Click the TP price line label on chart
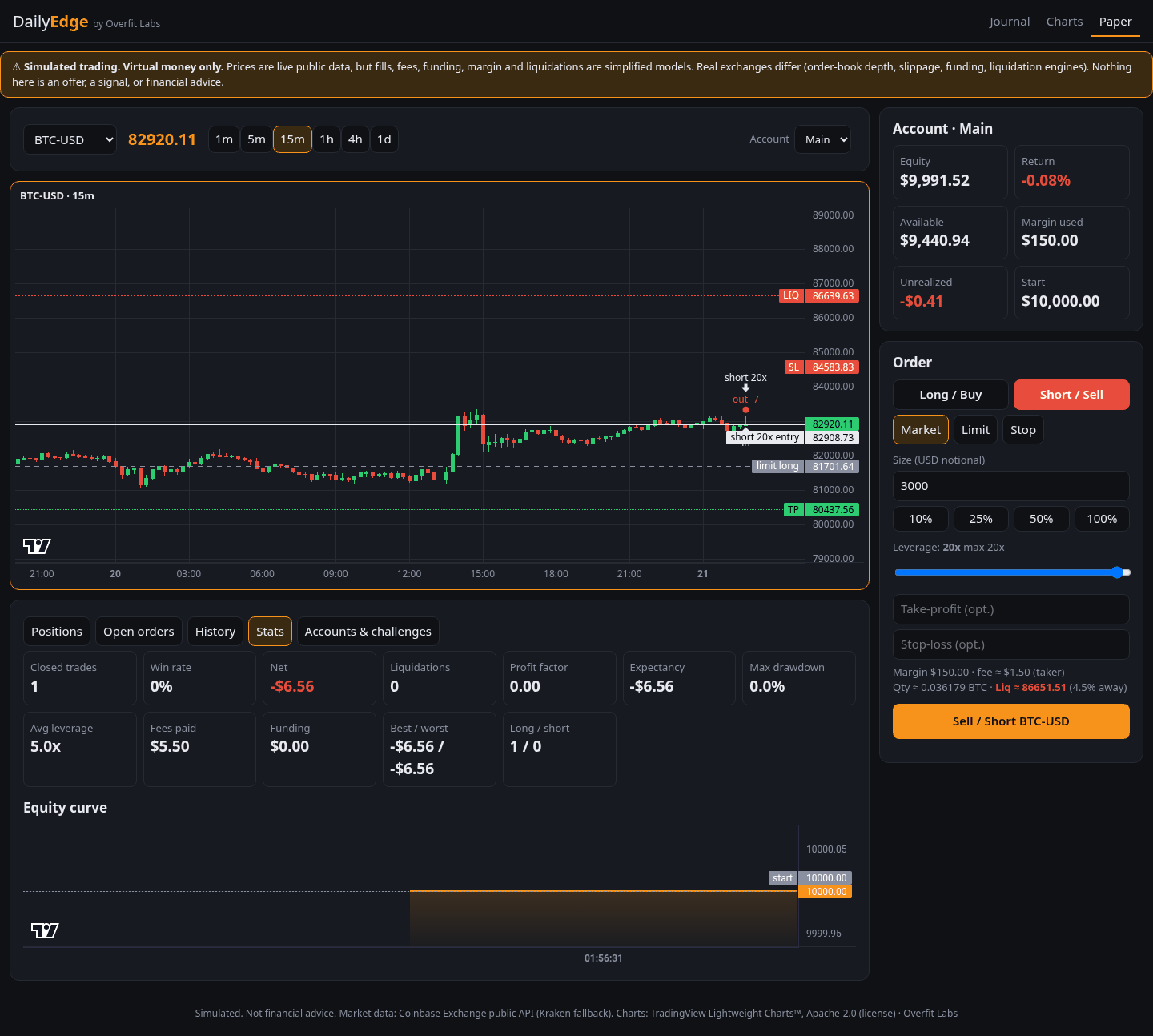Screen dimensions: 1153x1036 pyautogui.click(x=793, y=510)
